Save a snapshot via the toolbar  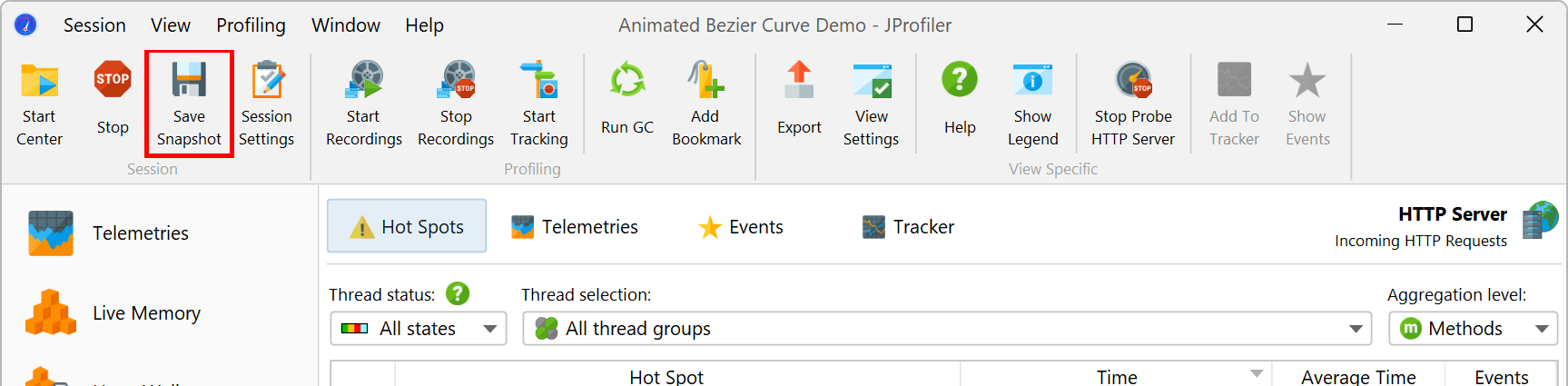(189, 102)
